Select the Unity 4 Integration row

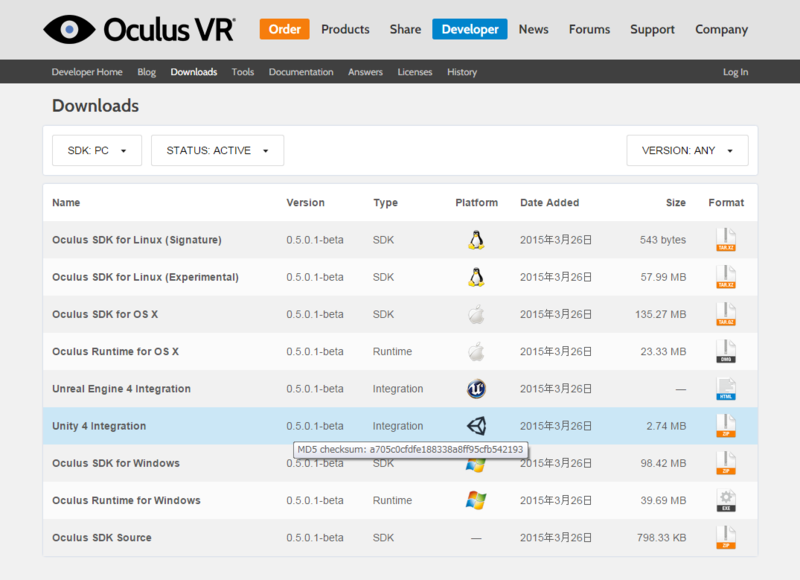(400, 426)
